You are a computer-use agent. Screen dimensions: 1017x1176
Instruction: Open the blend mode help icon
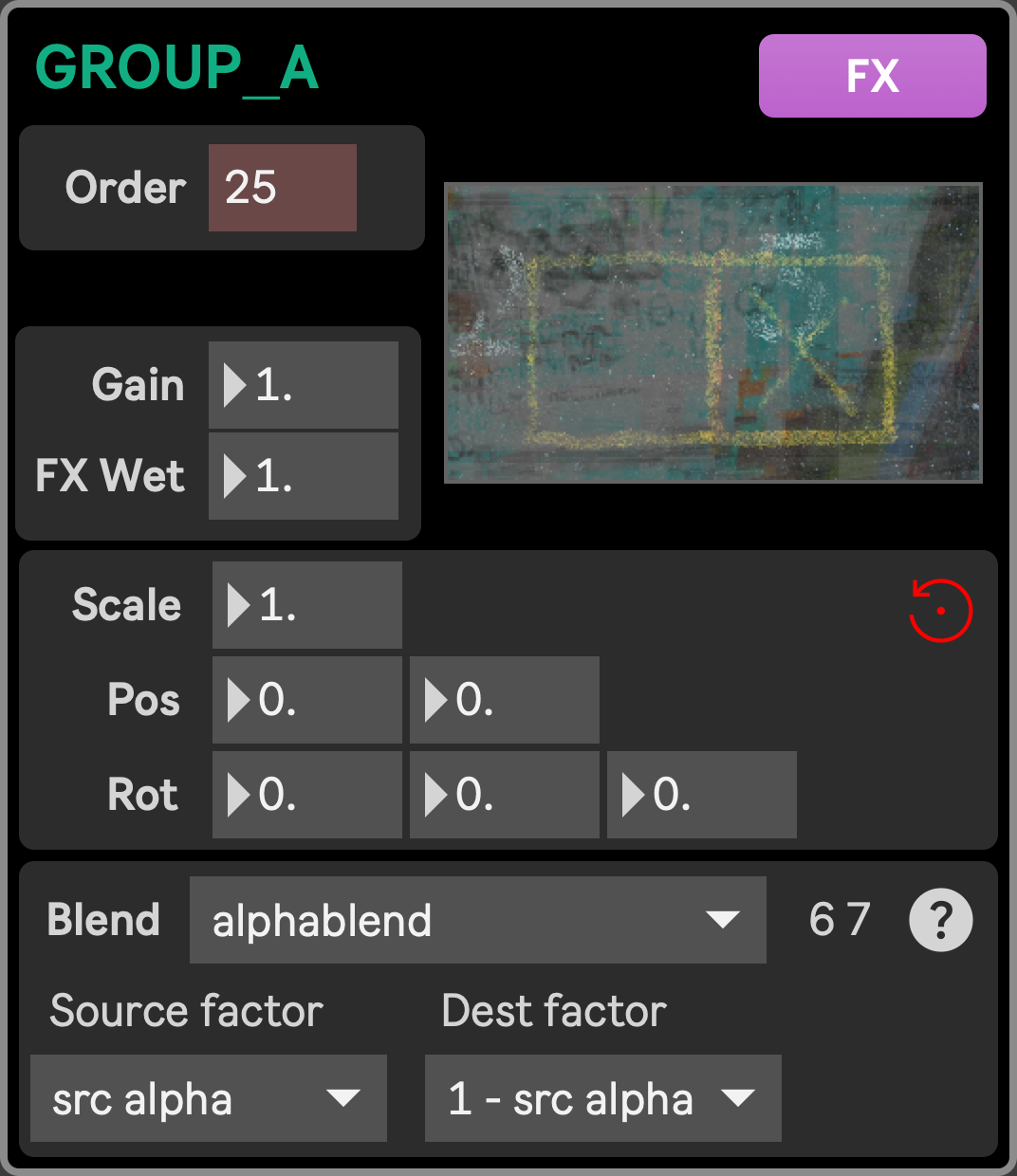coord(940,920)
